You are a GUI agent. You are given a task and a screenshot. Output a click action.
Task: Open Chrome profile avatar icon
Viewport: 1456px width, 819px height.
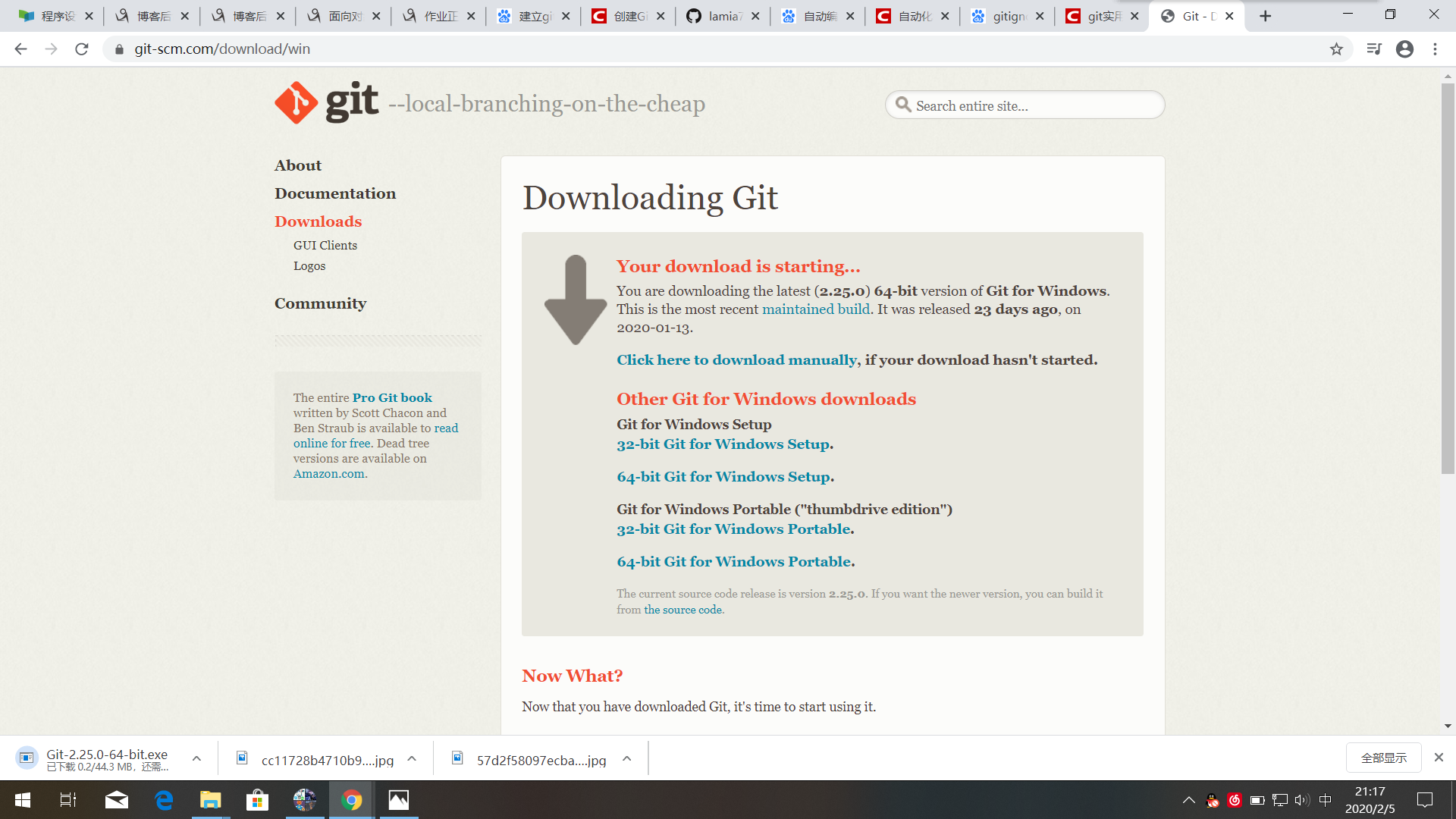click(x=1404, y=49)
